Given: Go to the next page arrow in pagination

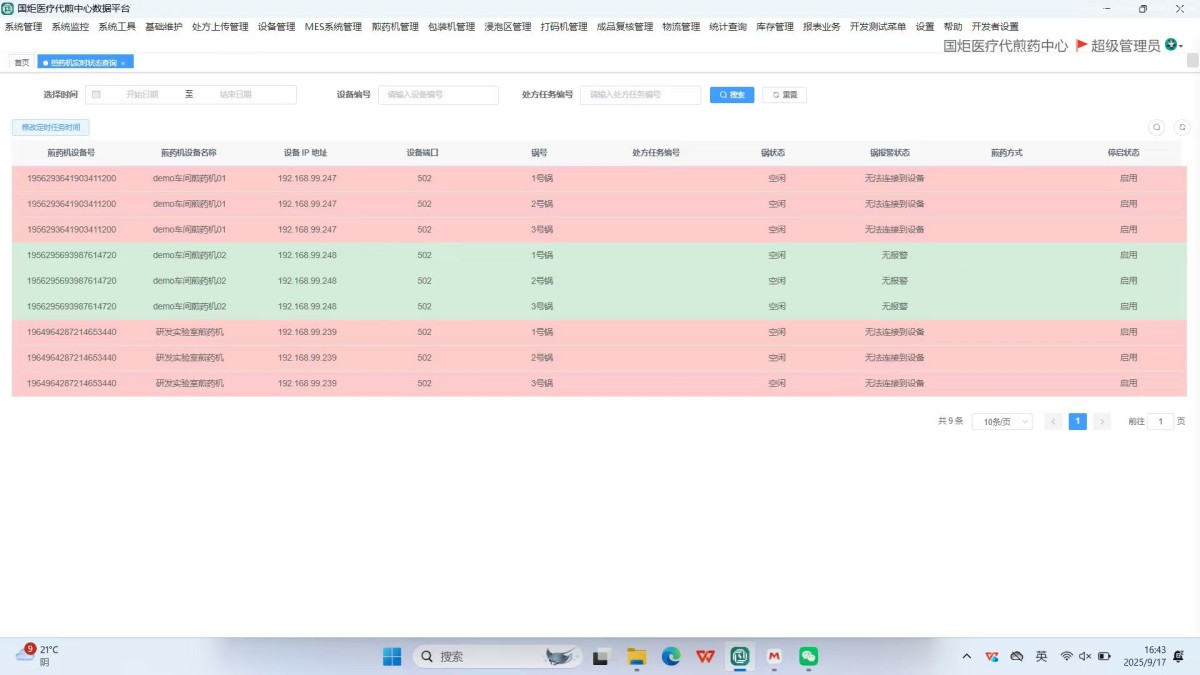Looking at the screenshot, I should 1102,422.
